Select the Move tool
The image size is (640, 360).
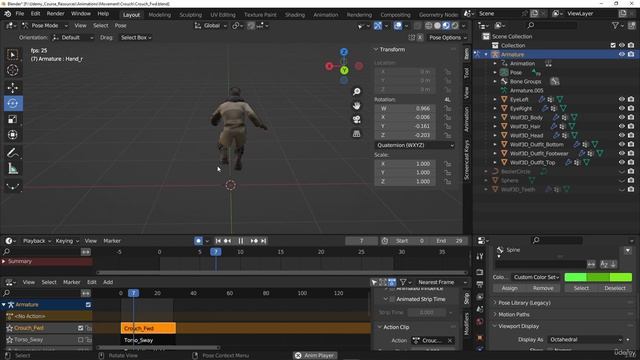tap(13, 87)
